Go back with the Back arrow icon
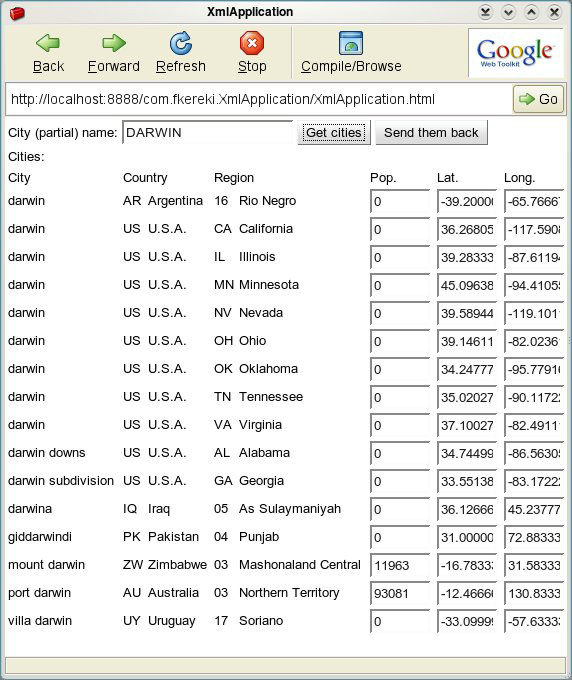Viewport: 572px width, 680px height. (x=48, y=43)
